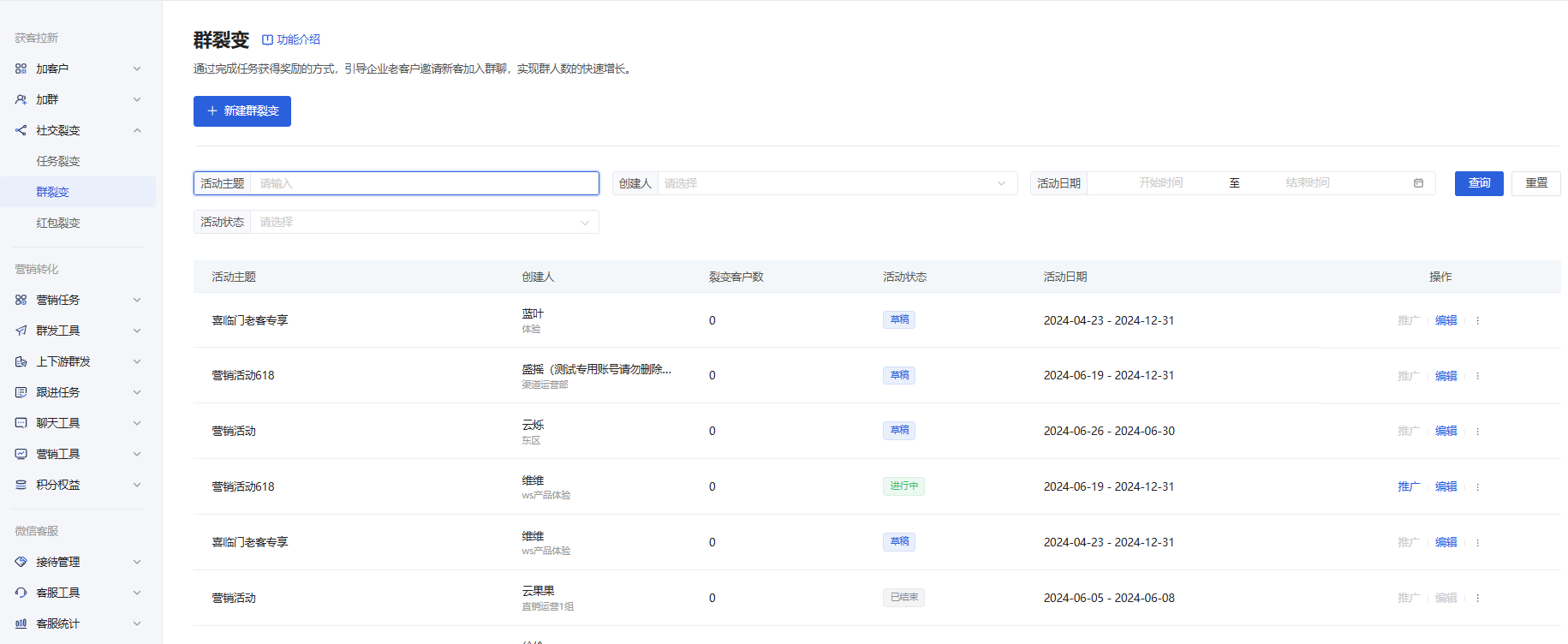This screenshot has width=1568, height=644.
Task: Open more options for 维维's 营销活动618 row
Action: pos(1477,486)
